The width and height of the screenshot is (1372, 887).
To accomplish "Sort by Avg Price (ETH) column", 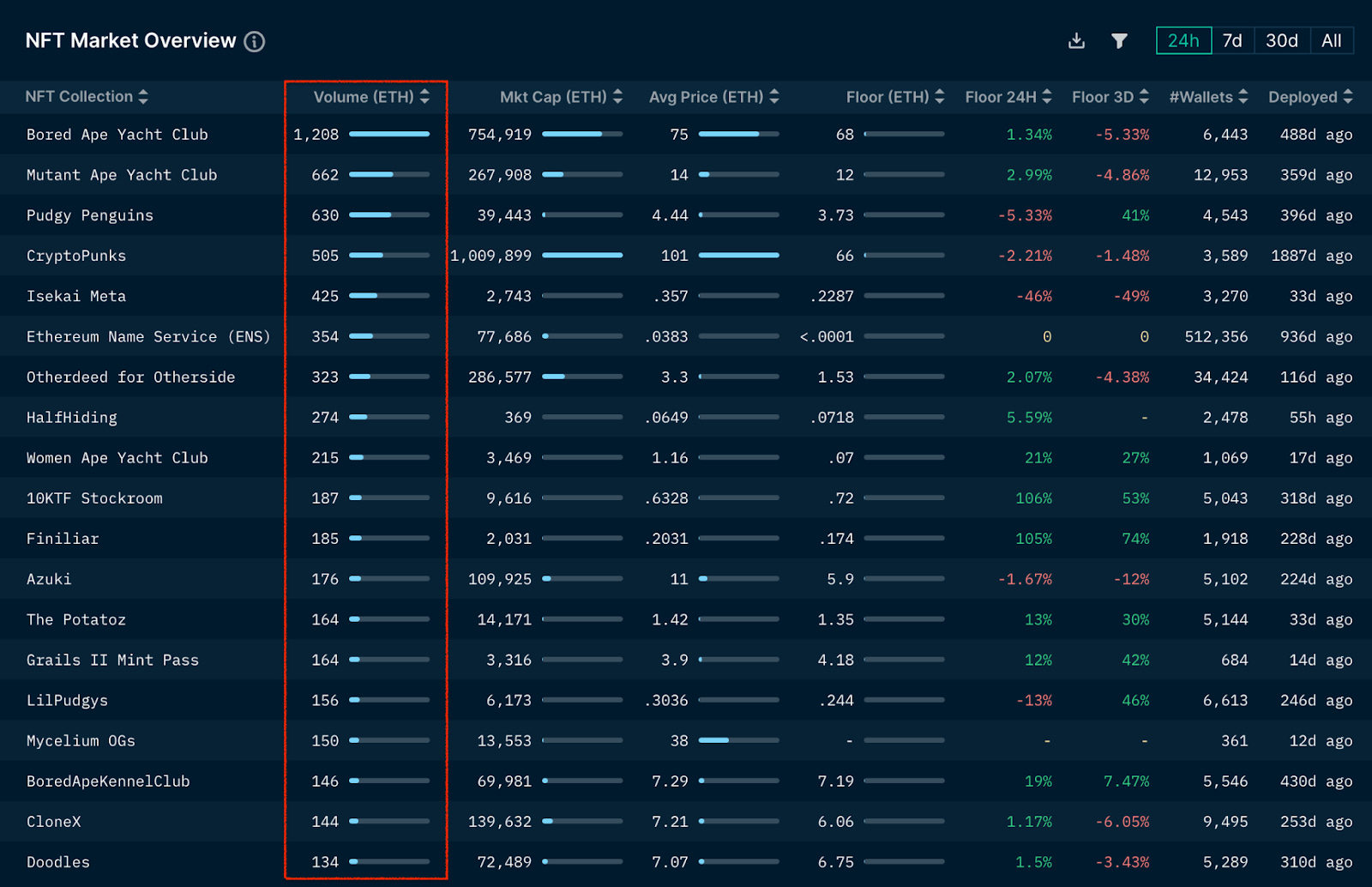I will pyautogui.click(x=713, y=97).
